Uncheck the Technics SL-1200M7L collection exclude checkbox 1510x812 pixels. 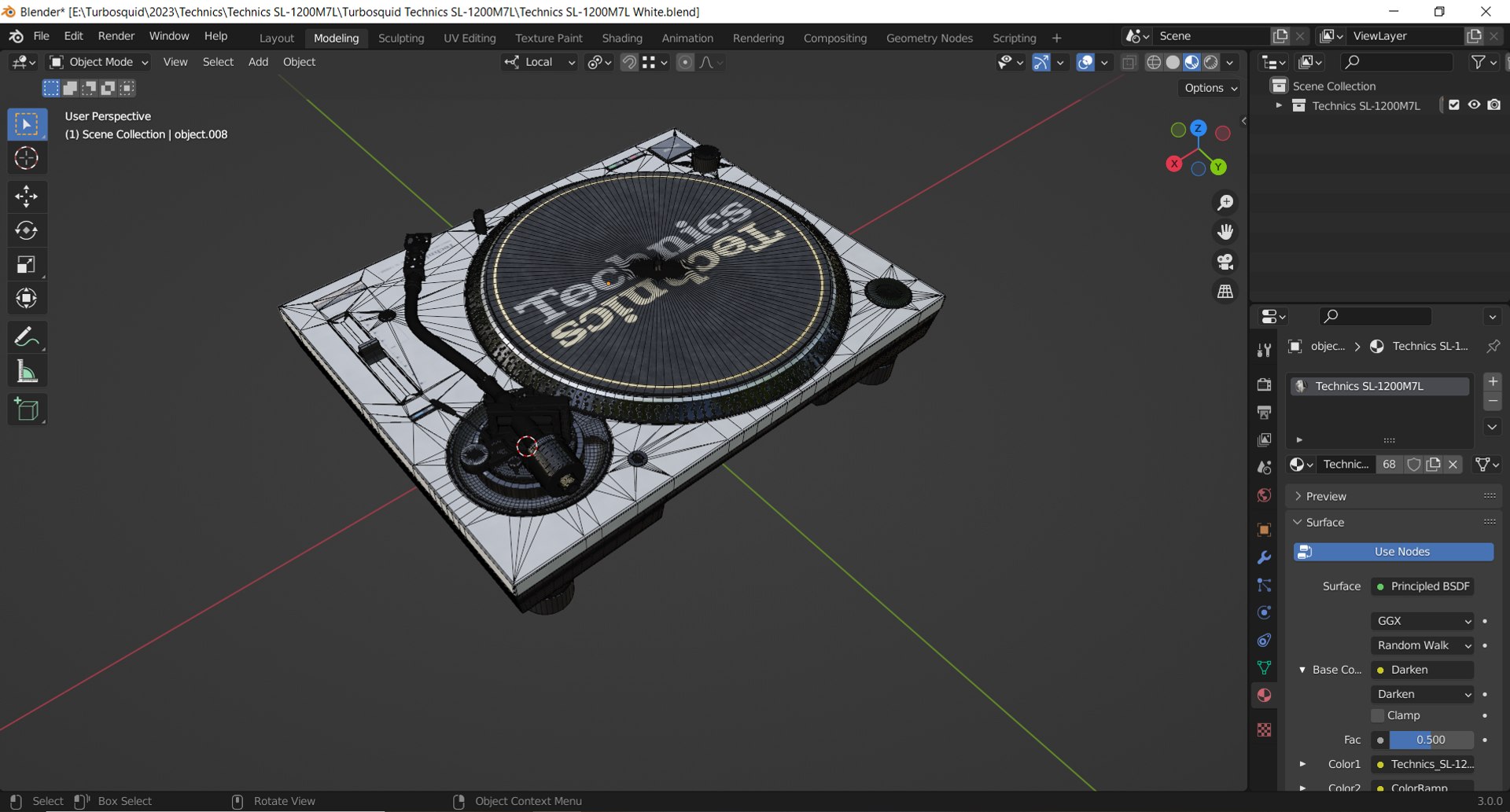click(1454, 105)
